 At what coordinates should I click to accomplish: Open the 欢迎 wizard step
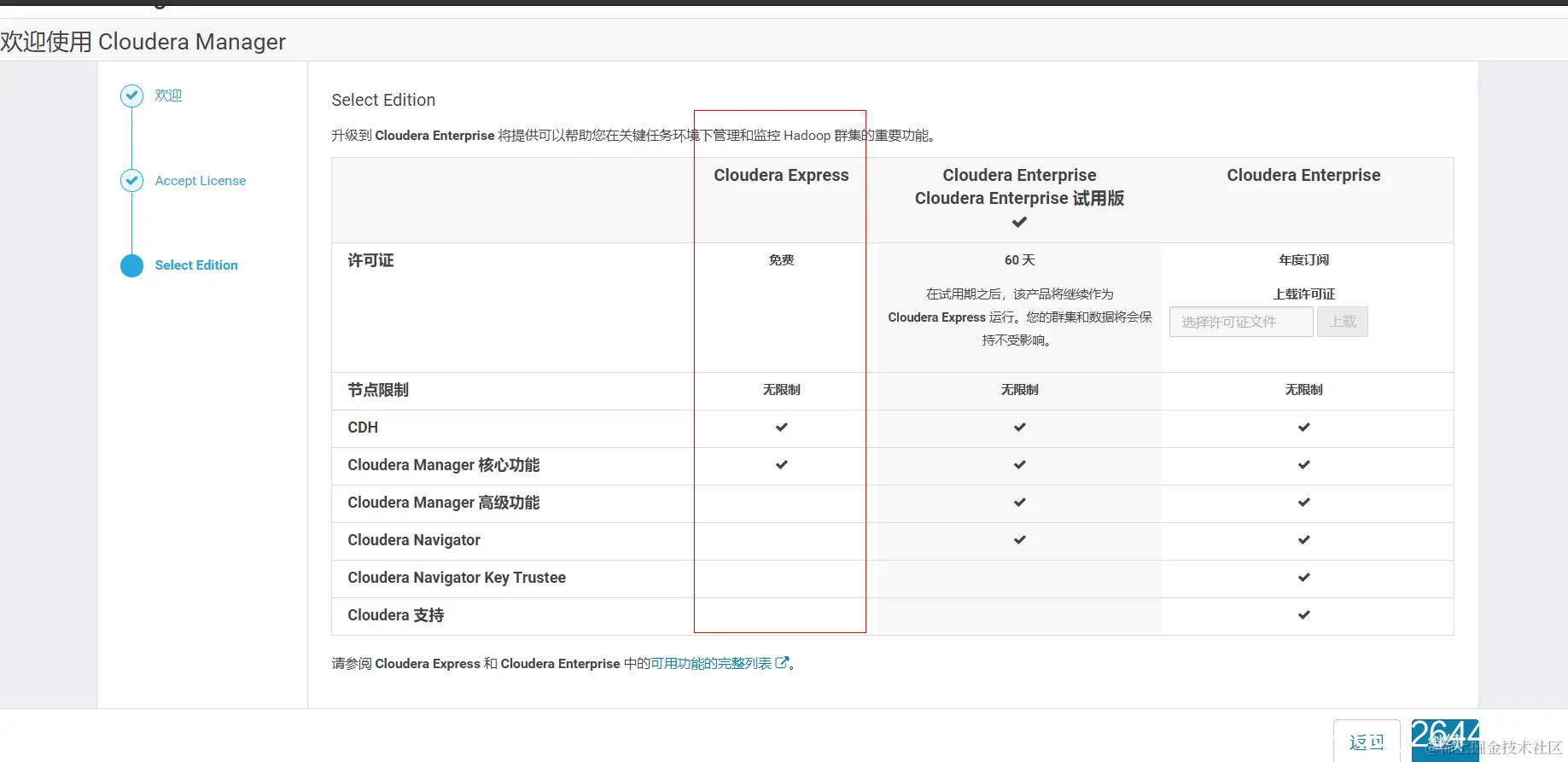click(168, 96)
